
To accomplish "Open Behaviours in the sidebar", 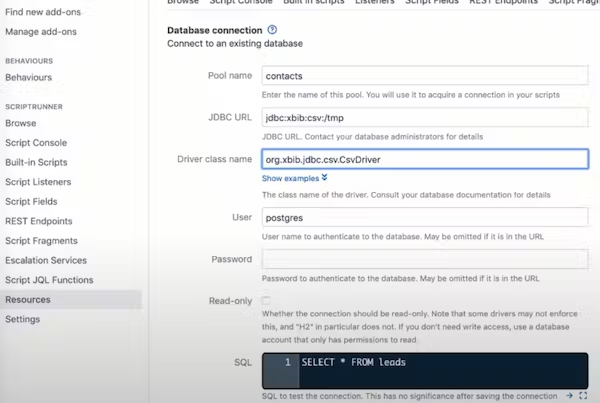I will pos(29,77).
